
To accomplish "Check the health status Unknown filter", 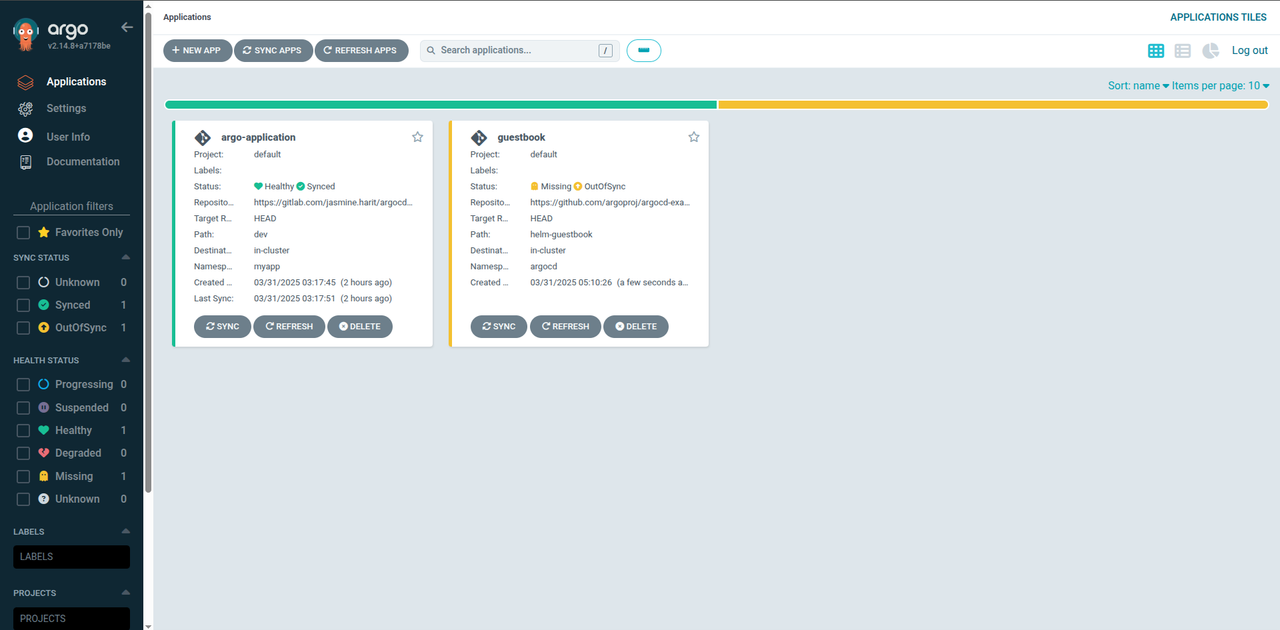I will (x=23, y=499).
